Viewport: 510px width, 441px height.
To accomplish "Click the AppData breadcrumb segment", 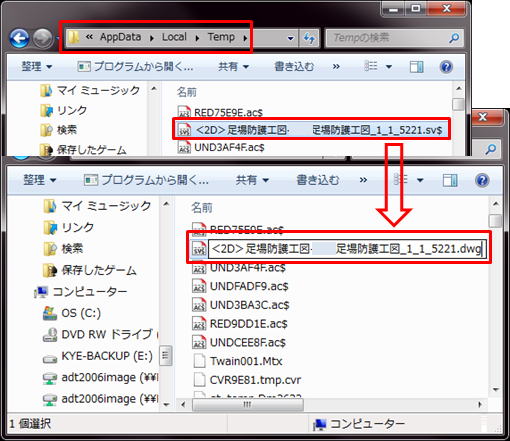I will (120, 37).
